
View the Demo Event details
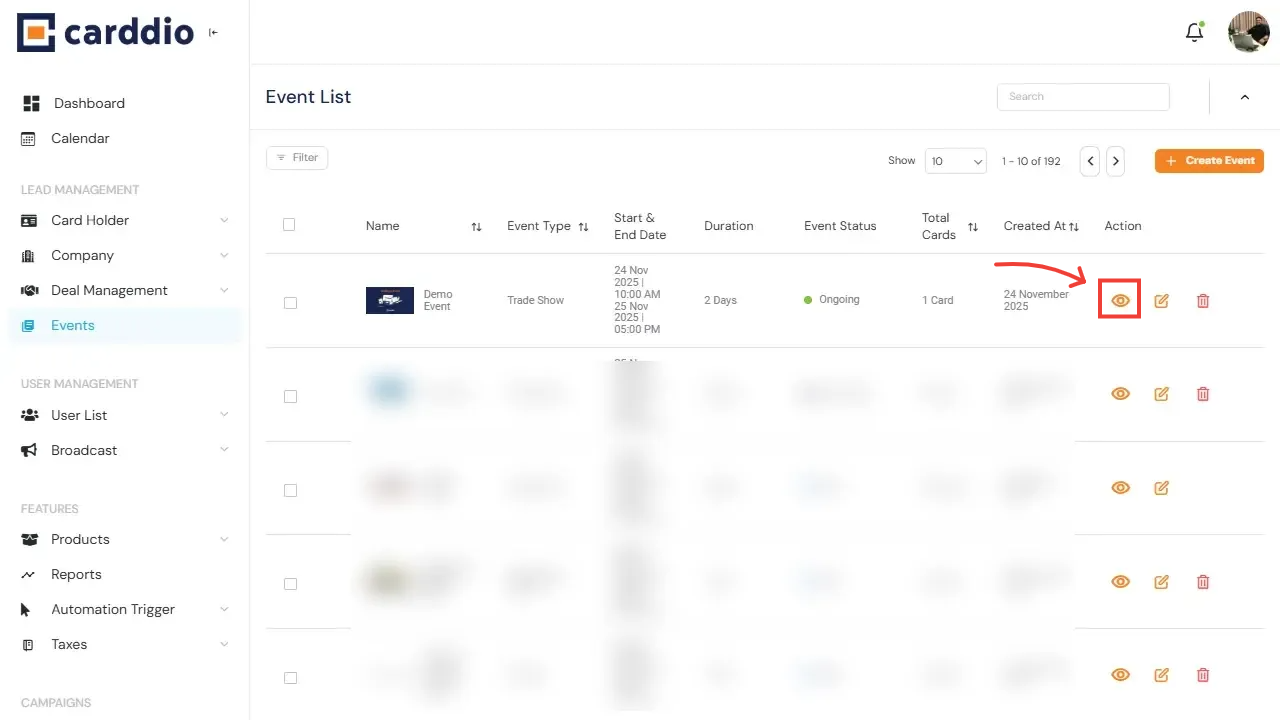click(1120, 301)
